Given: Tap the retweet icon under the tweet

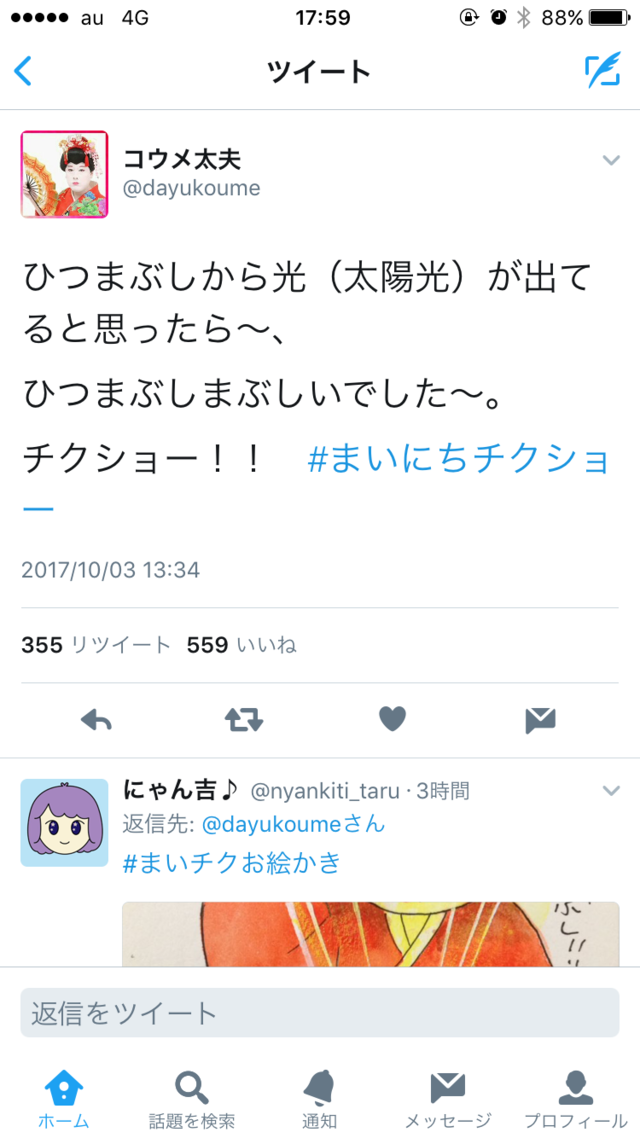Looking at the screenshot, I should (x=244, y=720).
